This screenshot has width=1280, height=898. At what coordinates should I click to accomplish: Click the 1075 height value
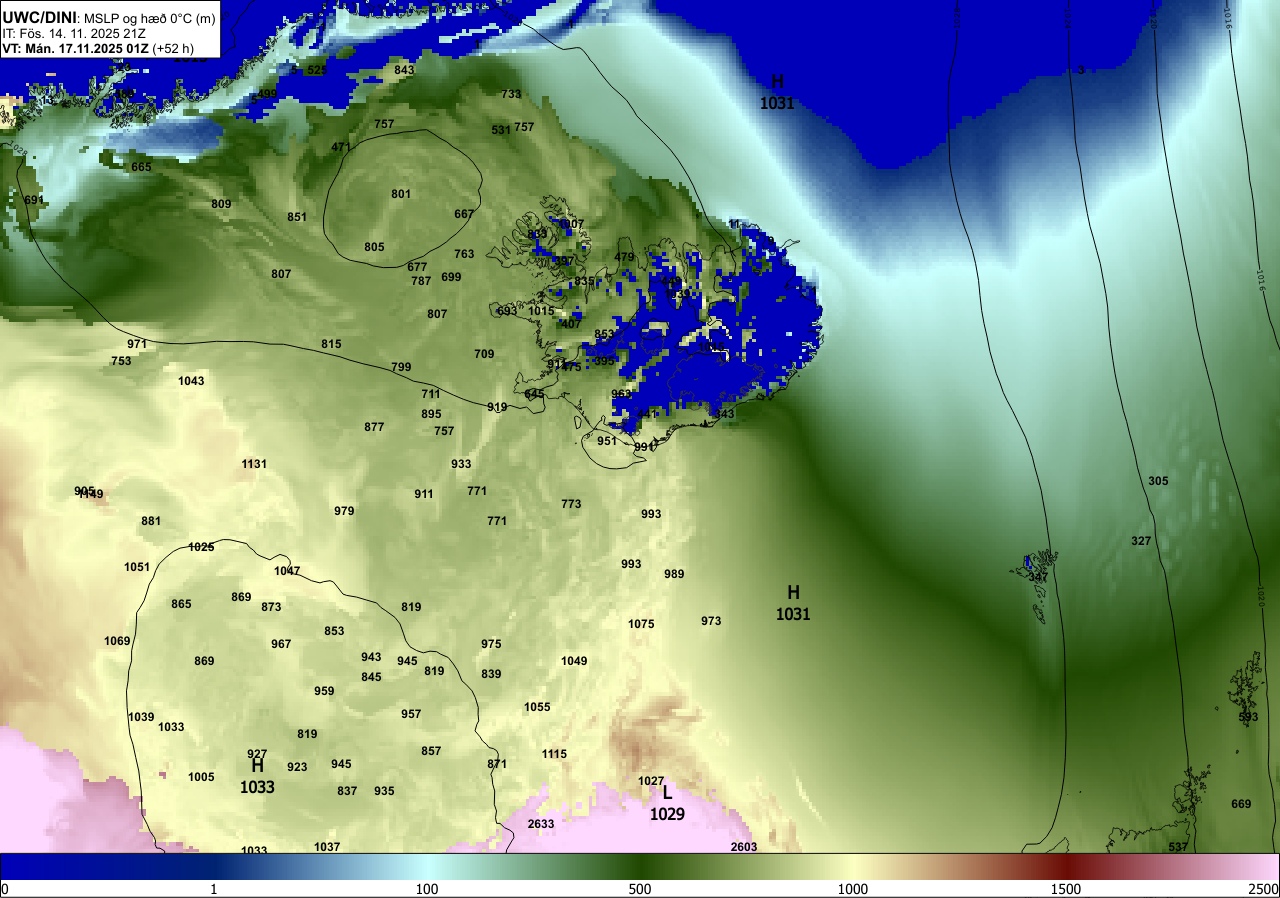tap(641, 624)
